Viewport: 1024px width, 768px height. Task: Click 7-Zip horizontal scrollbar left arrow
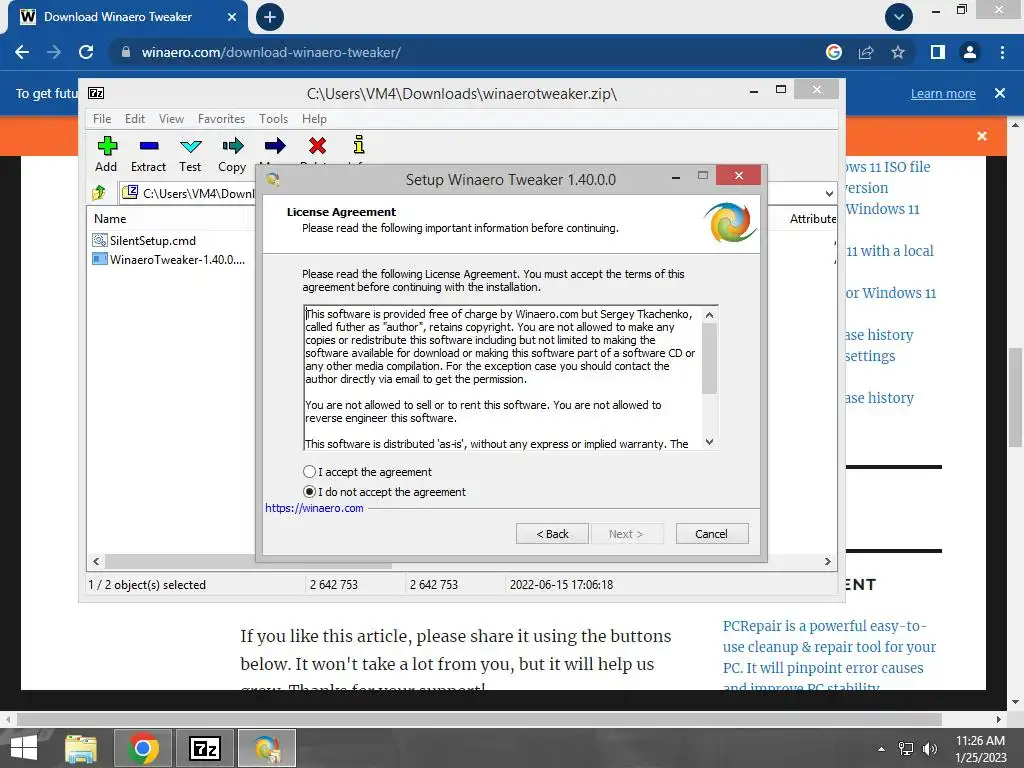pyautogui.click(x=96, y=561)
